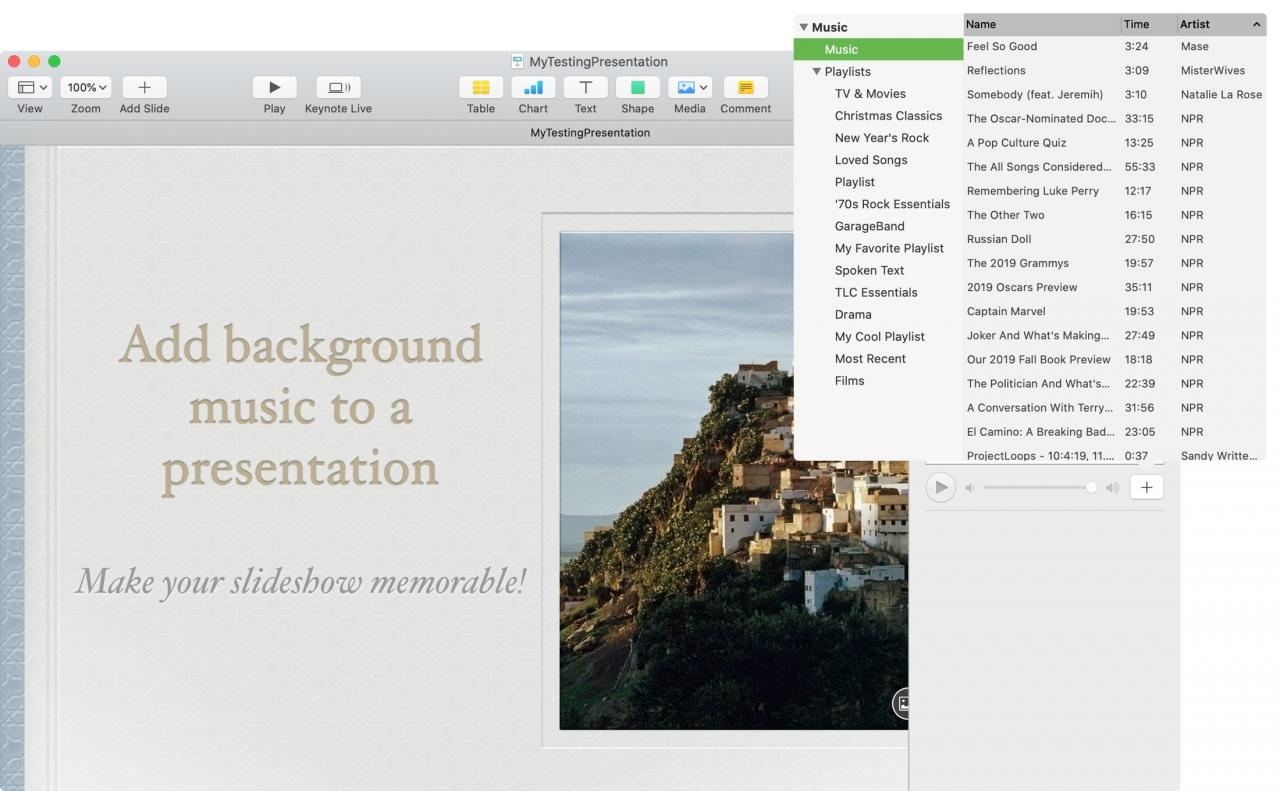Insert a Chart using toolbar icon

point(533,88)
